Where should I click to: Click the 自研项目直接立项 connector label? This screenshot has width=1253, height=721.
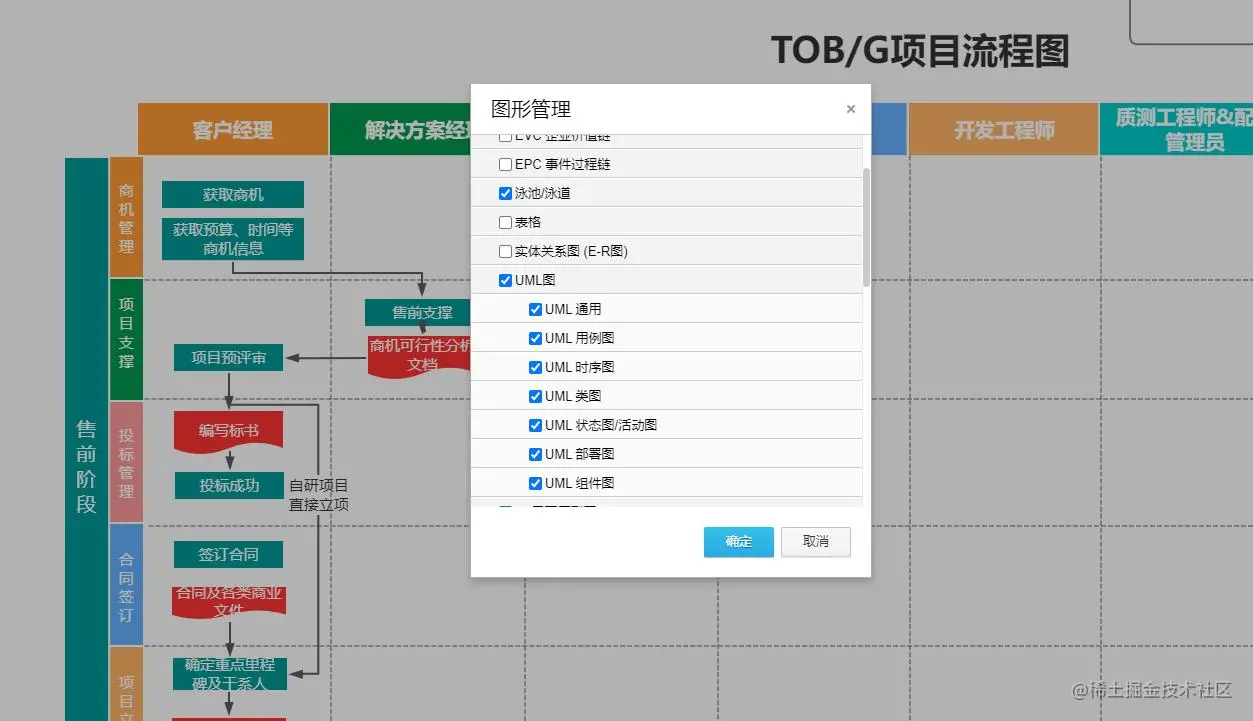pos(319,495)
